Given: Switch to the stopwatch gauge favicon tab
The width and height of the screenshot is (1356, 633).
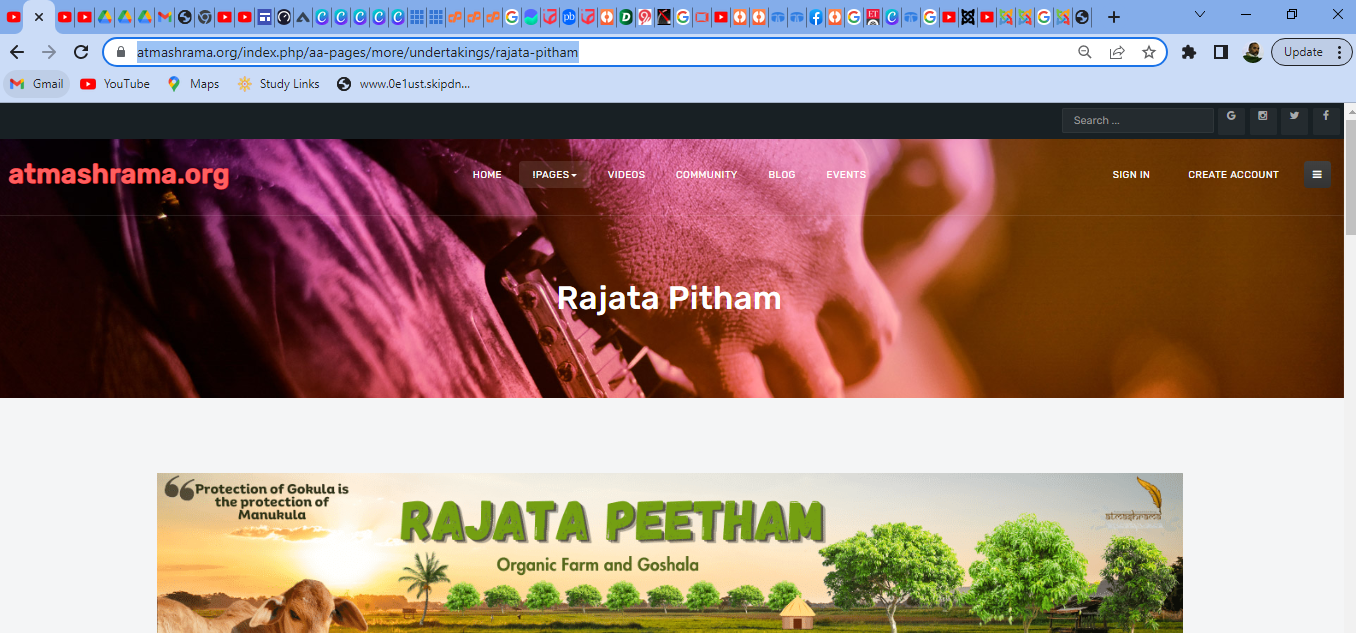Looking at the screenshot, I should pyautogui.click(x=283, y=17).
